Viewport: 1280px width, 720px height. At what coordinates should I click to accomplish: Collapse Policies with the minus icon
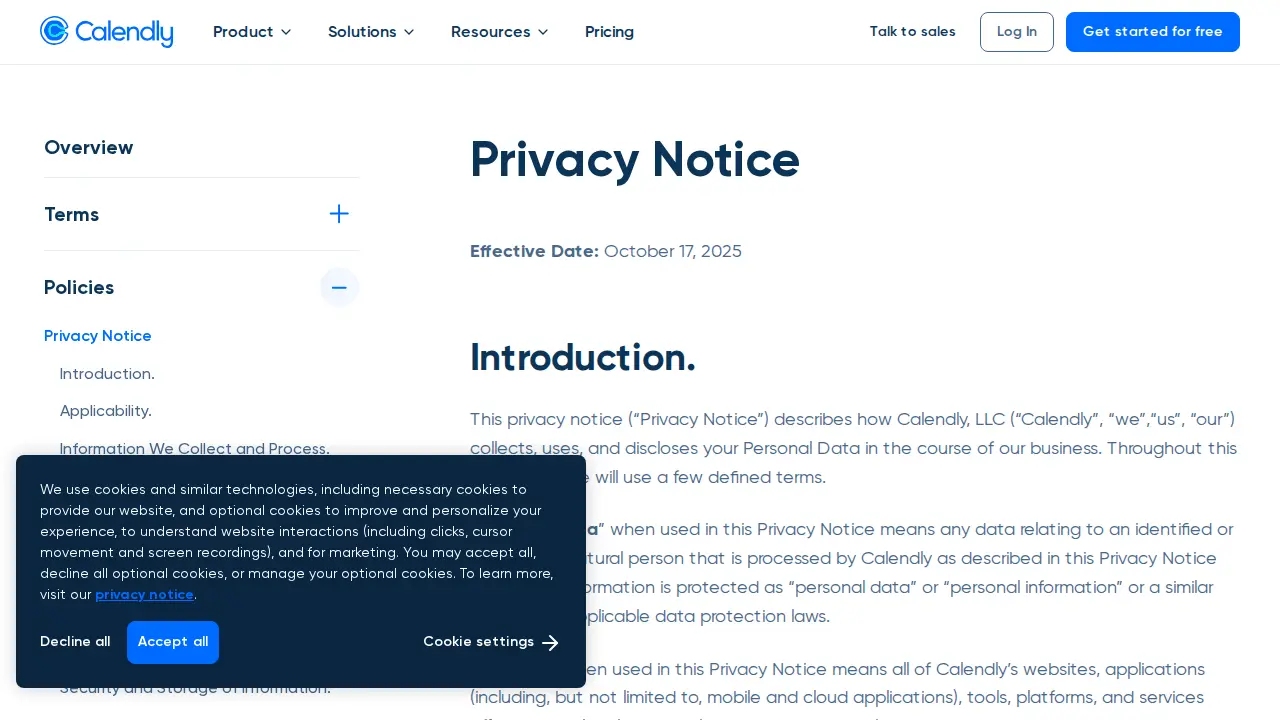click(x=339, y=288)
